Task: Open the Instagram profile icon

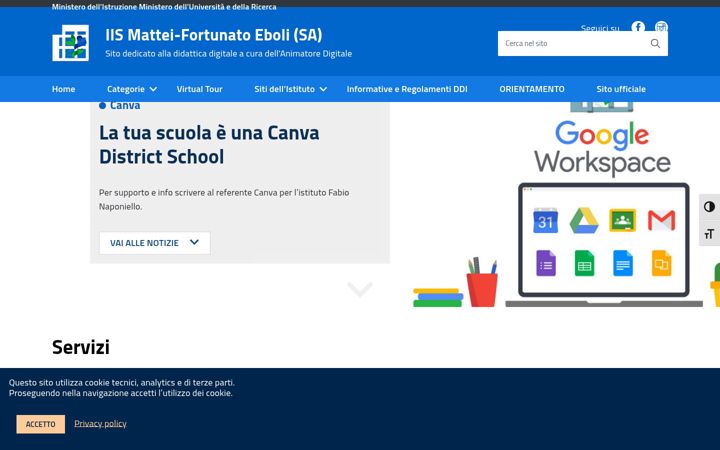Action: [661, 27]
